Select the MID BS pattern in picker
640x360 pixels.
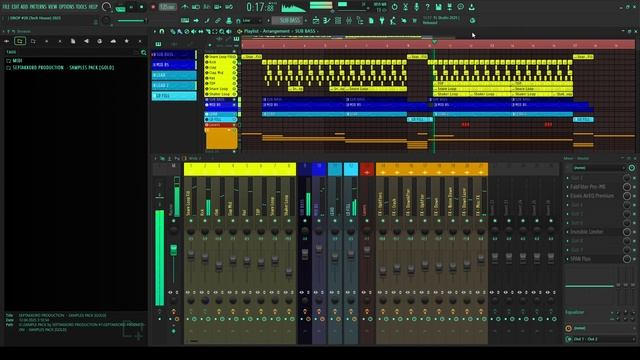pyautogui.click(x=174, y=64)
